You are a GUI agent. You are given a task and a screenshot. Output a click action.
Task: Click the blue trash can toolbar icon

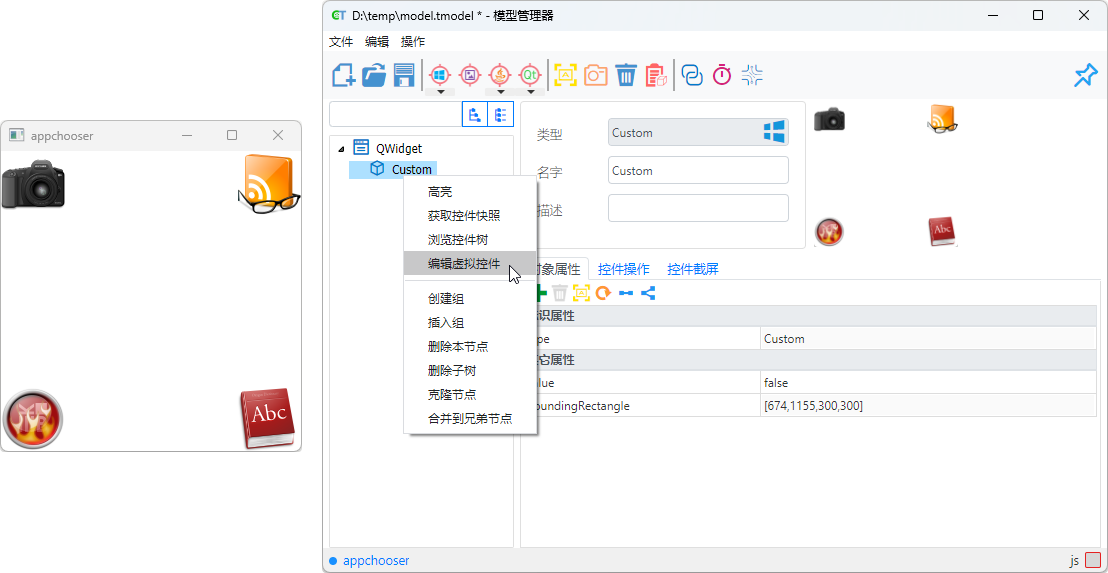coord(626,75)
